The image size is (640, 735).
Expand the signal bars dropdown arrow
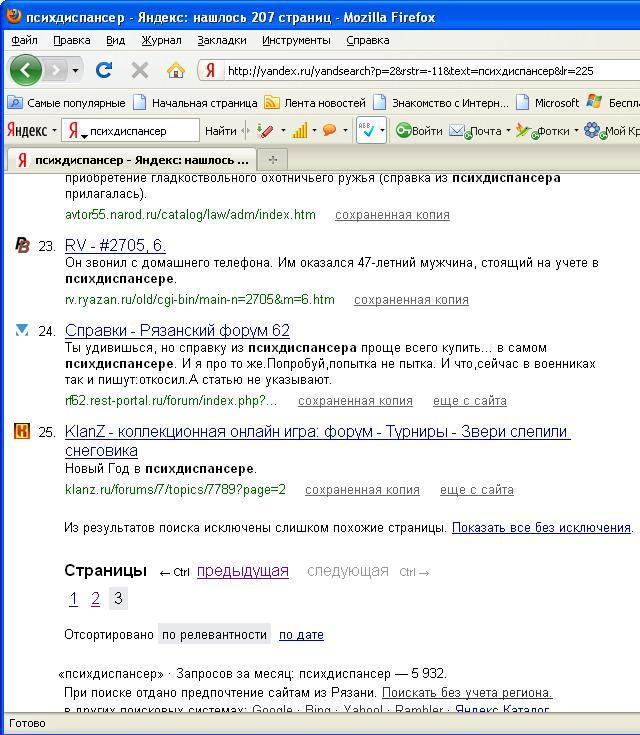tap(314, 130)
